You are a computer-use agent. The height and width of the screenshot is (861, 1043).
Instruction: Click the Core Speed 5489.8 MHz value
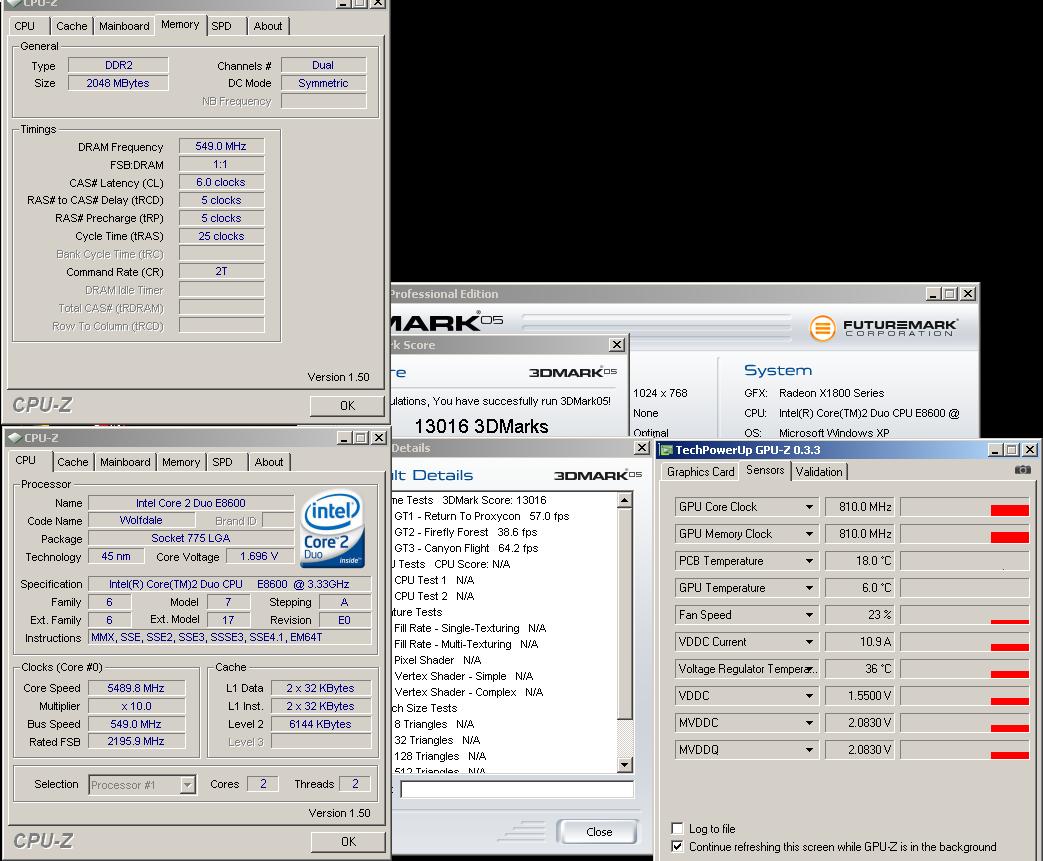136,688
